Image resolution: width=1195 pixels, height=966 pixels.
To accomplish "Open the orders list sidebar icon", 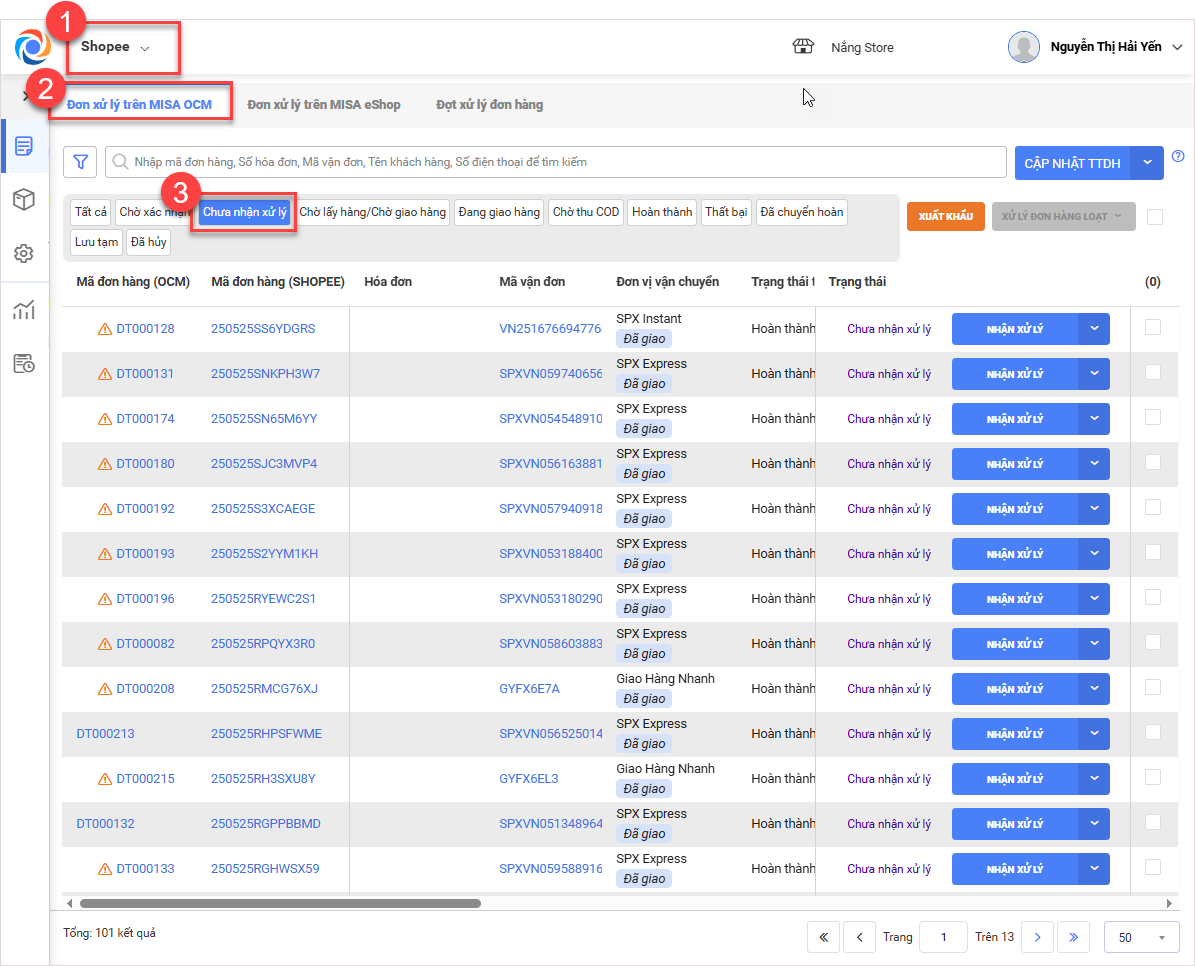I will point(24,147).
